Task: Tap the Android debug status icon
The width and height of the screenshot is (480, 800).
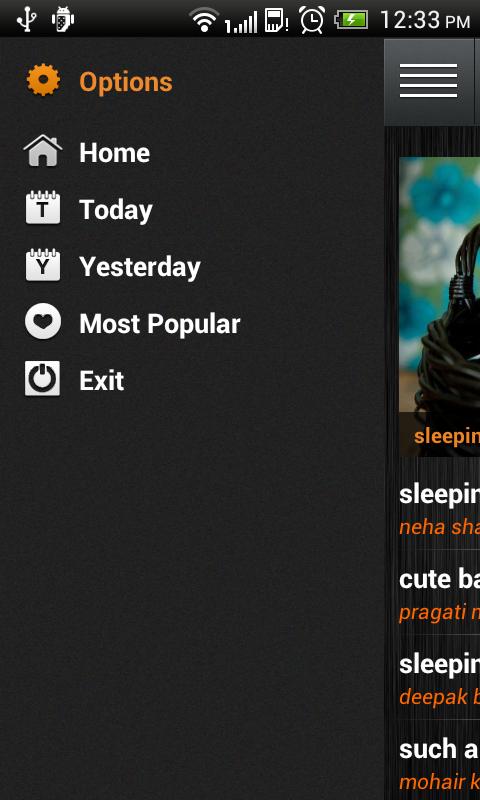Action: click(63, 19)
